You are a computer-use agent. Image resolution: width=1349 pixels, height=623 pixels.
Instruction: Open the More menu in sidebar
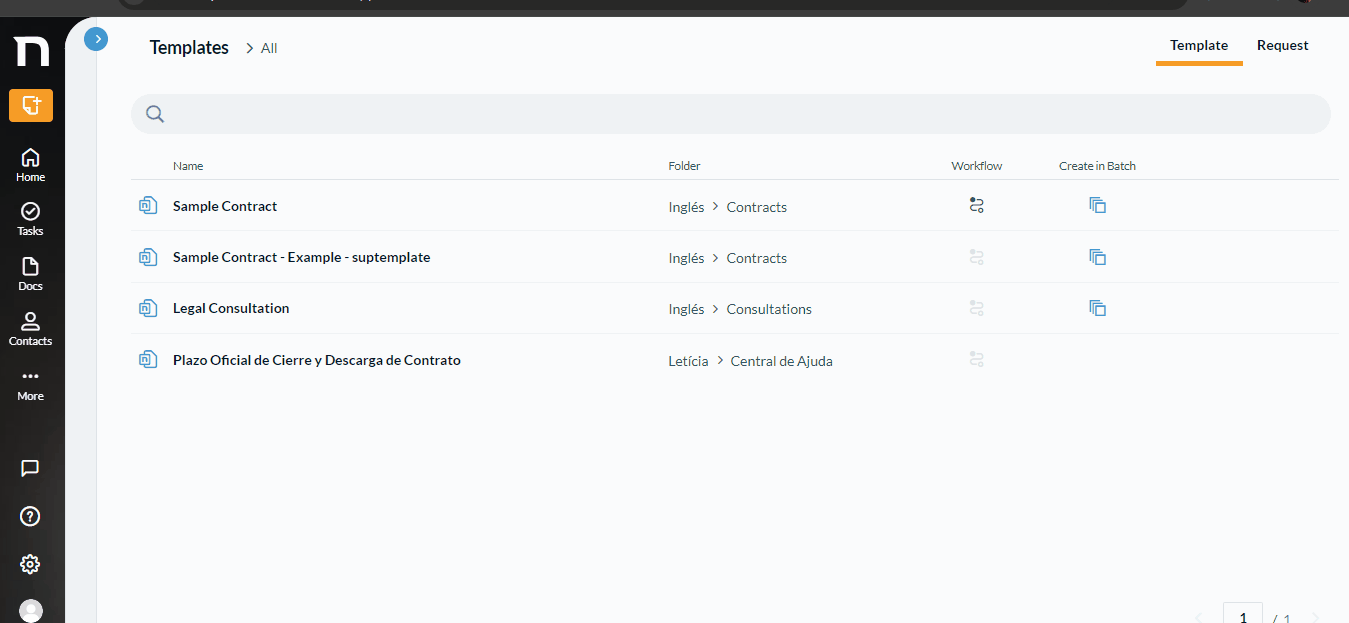(x=31, y=385)
